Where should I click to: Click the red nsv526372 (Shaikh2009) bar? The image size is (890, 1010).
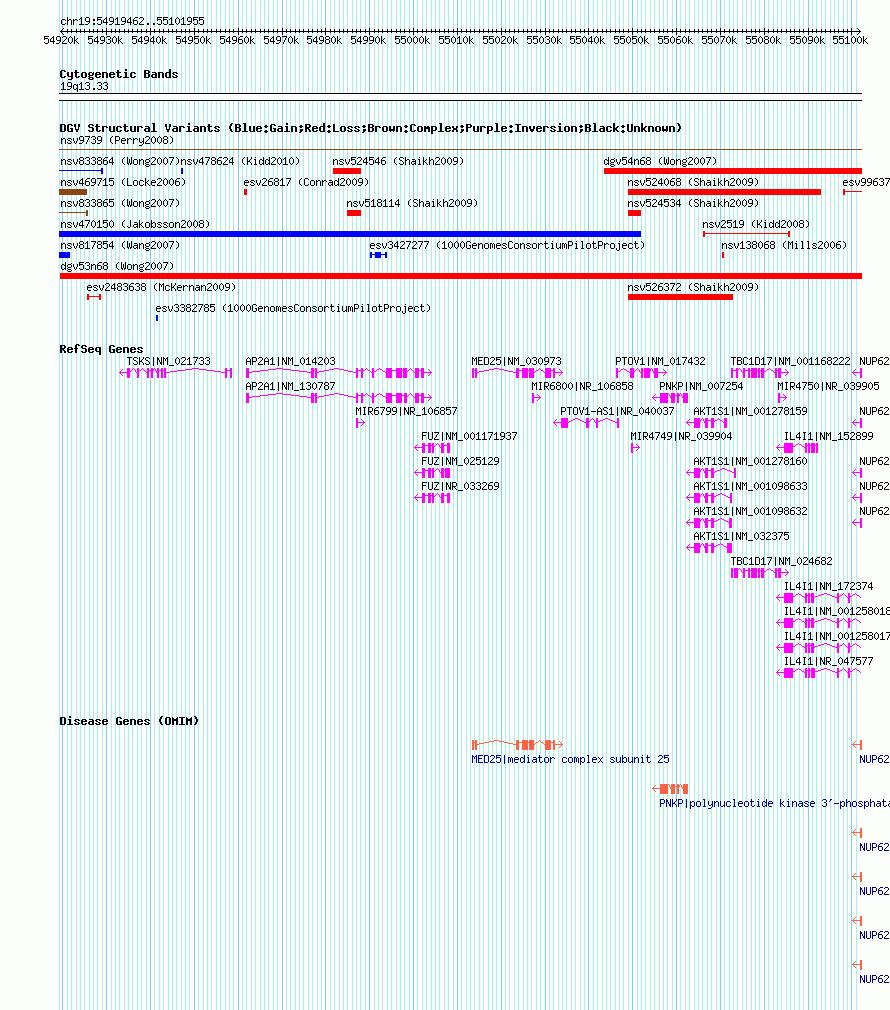click(x=680, y=297)
